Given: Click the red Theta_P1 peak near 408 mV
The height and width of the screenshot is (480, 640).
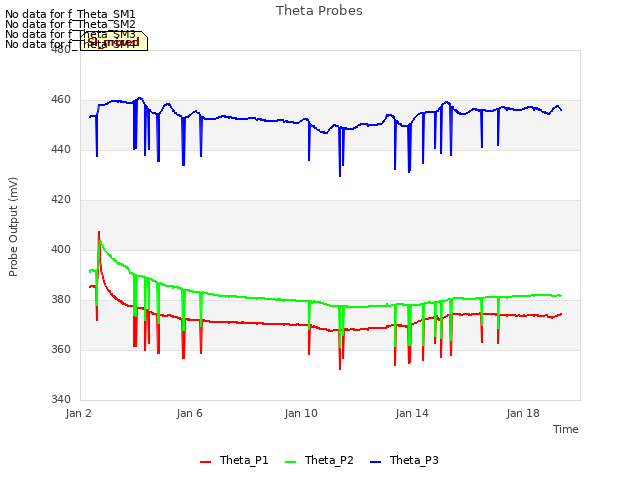Looking at the screenshot, I should click(99, 233).
